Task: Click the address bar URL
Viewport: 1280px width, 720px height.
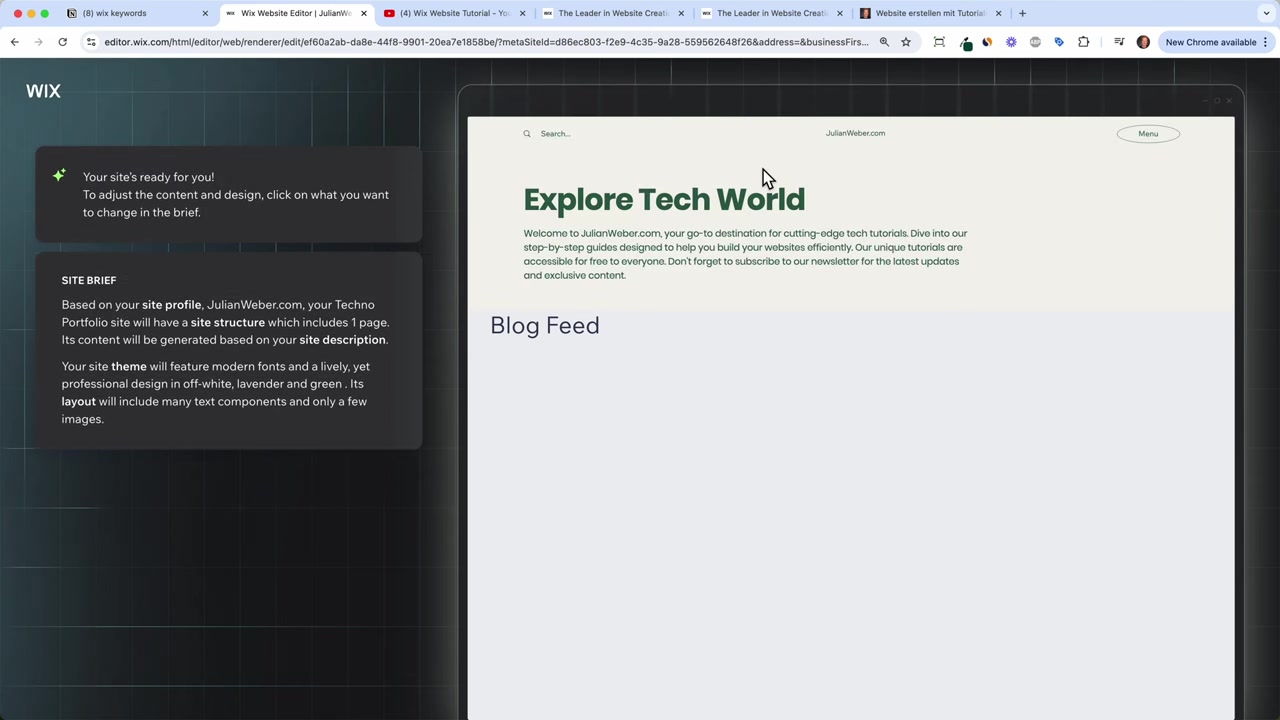Action: pyautogui.click(x=486, y=42)
